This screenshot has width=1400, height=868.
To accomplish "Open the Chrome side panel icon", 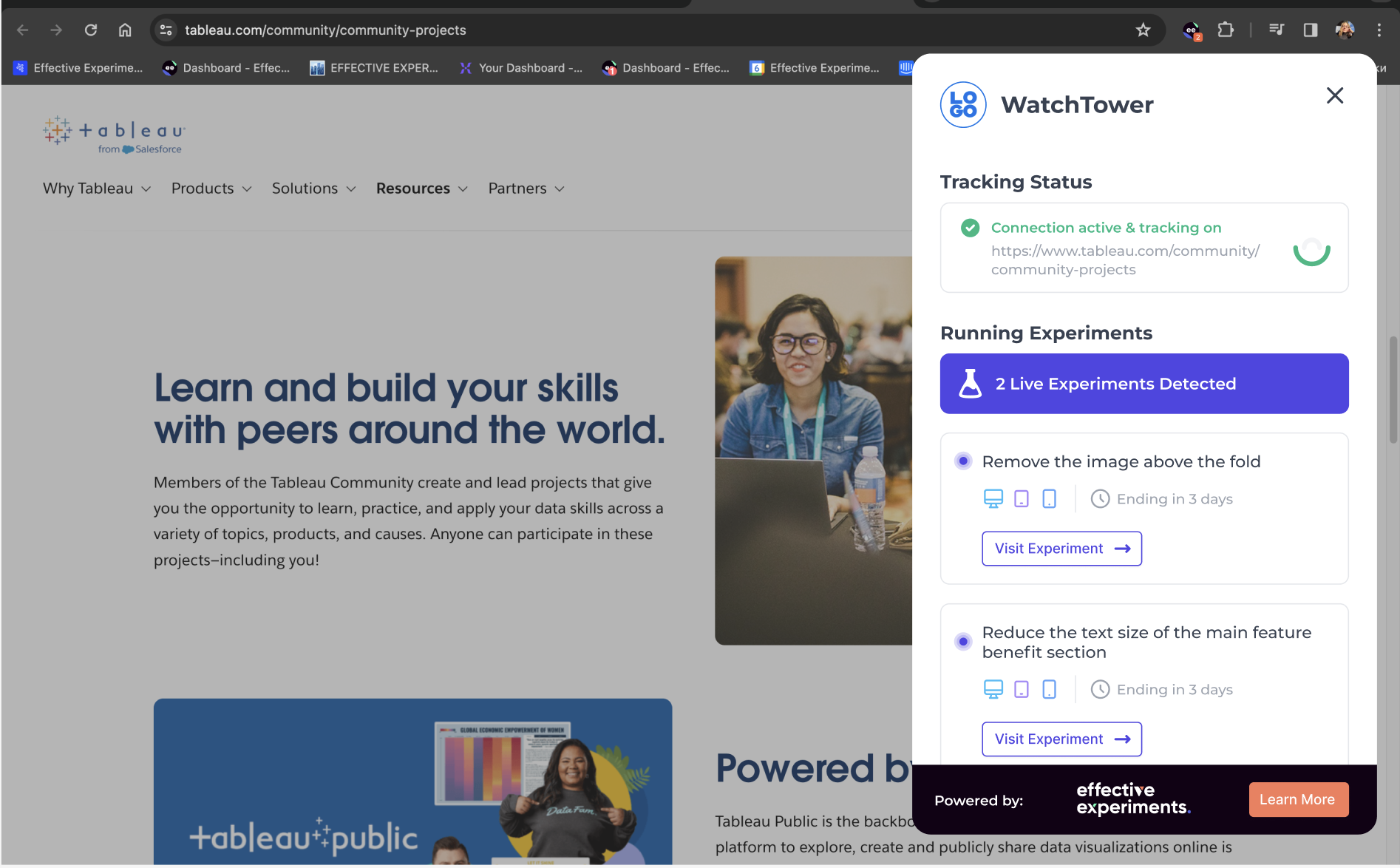I will pyautogui.click(x=1310, y=30).
